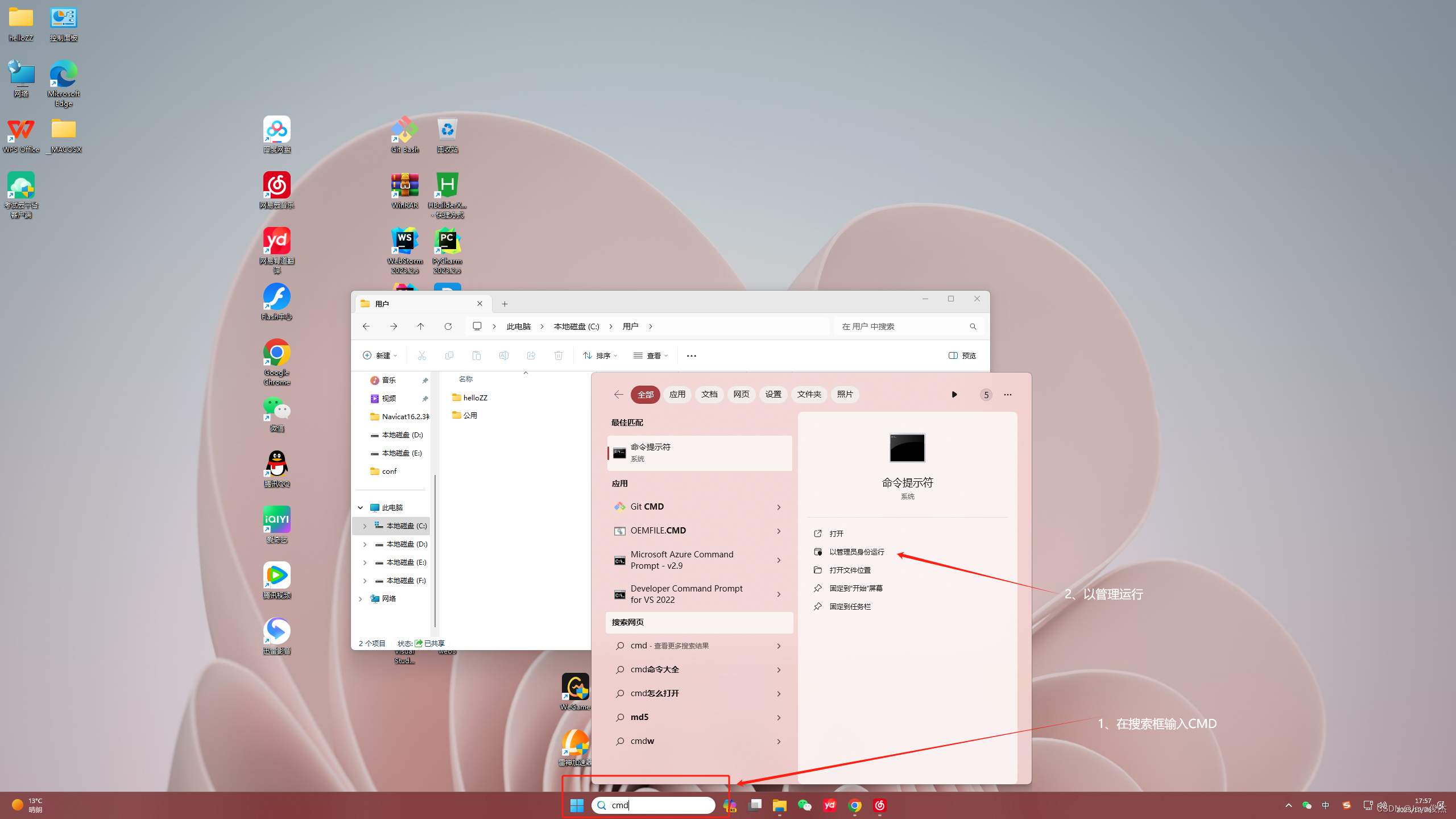Switch to the 设置 search filter tab
The height and width of the screenshot is (819, 1456).
pos(773,394)
